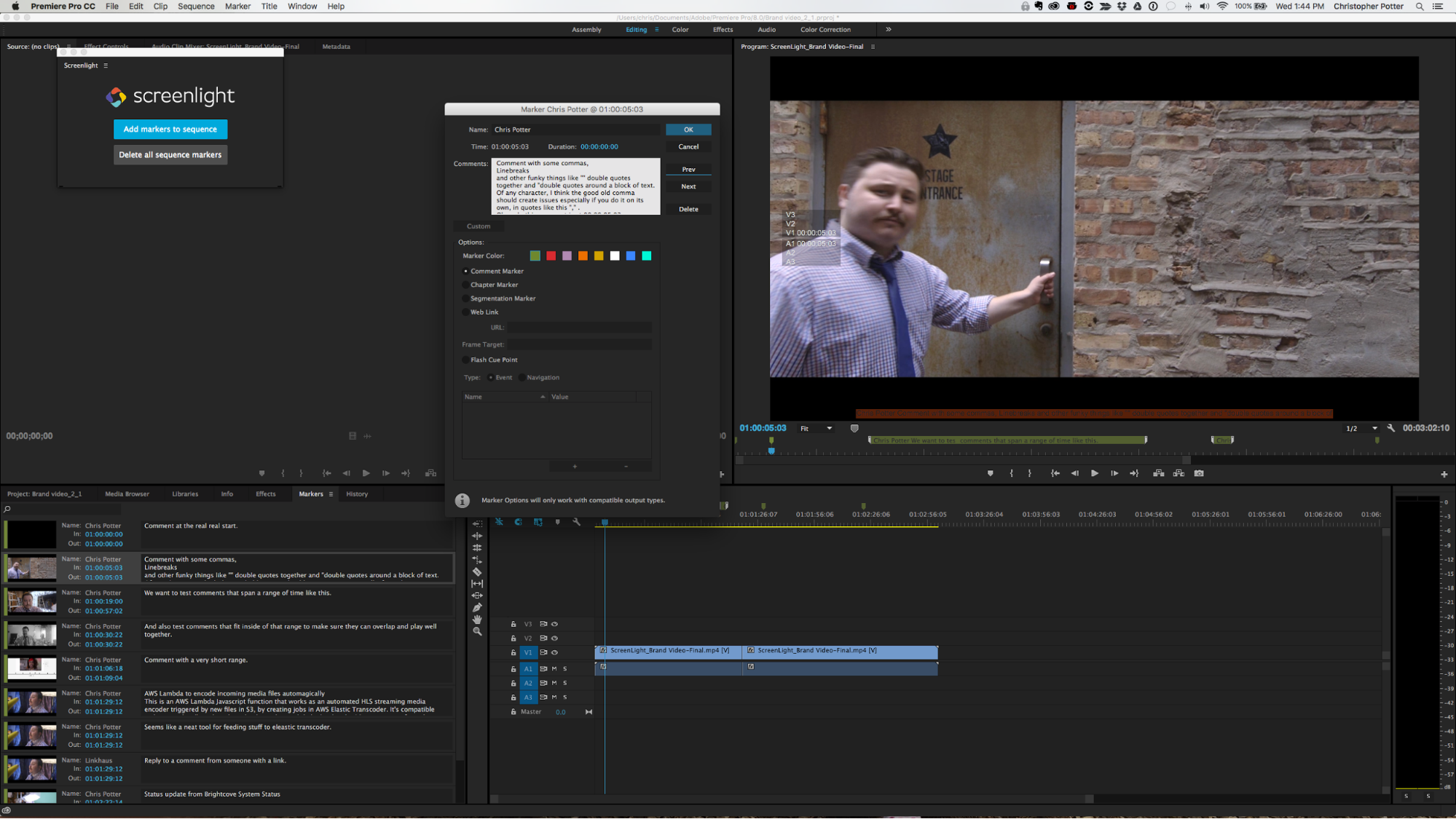Select the Segmentation Marker radio option
1456x819 pixels.
point(466,298)
